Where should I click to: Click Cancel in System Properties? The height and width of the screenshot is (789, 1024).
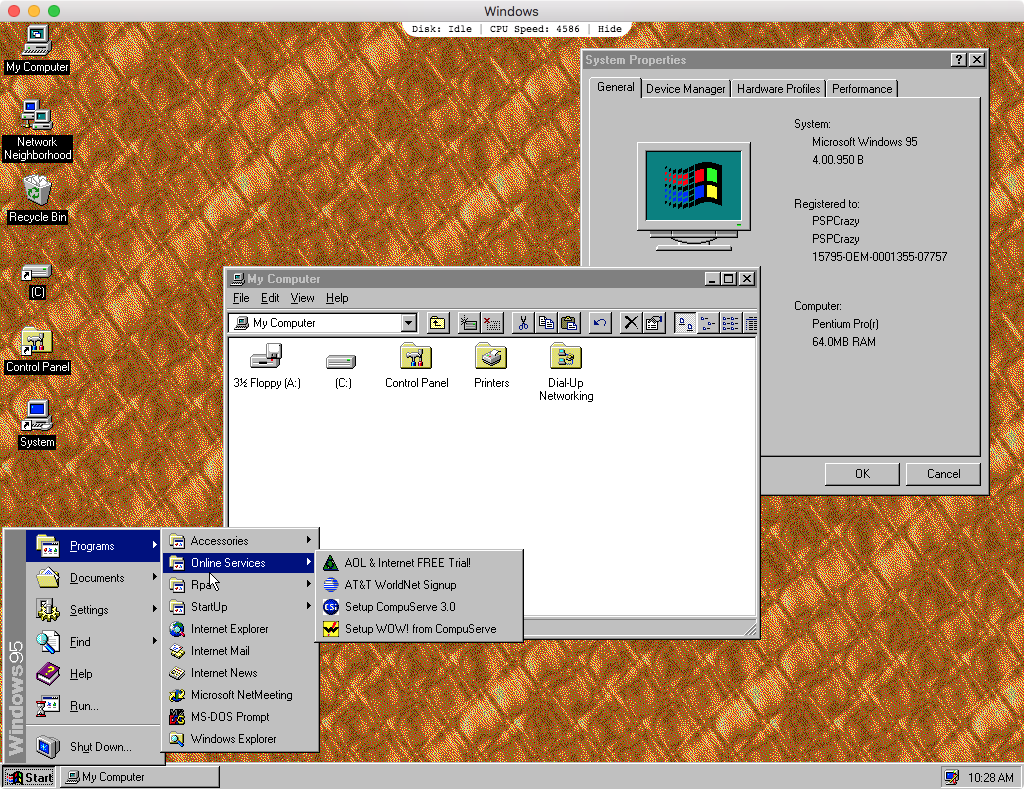pos(943,474)
